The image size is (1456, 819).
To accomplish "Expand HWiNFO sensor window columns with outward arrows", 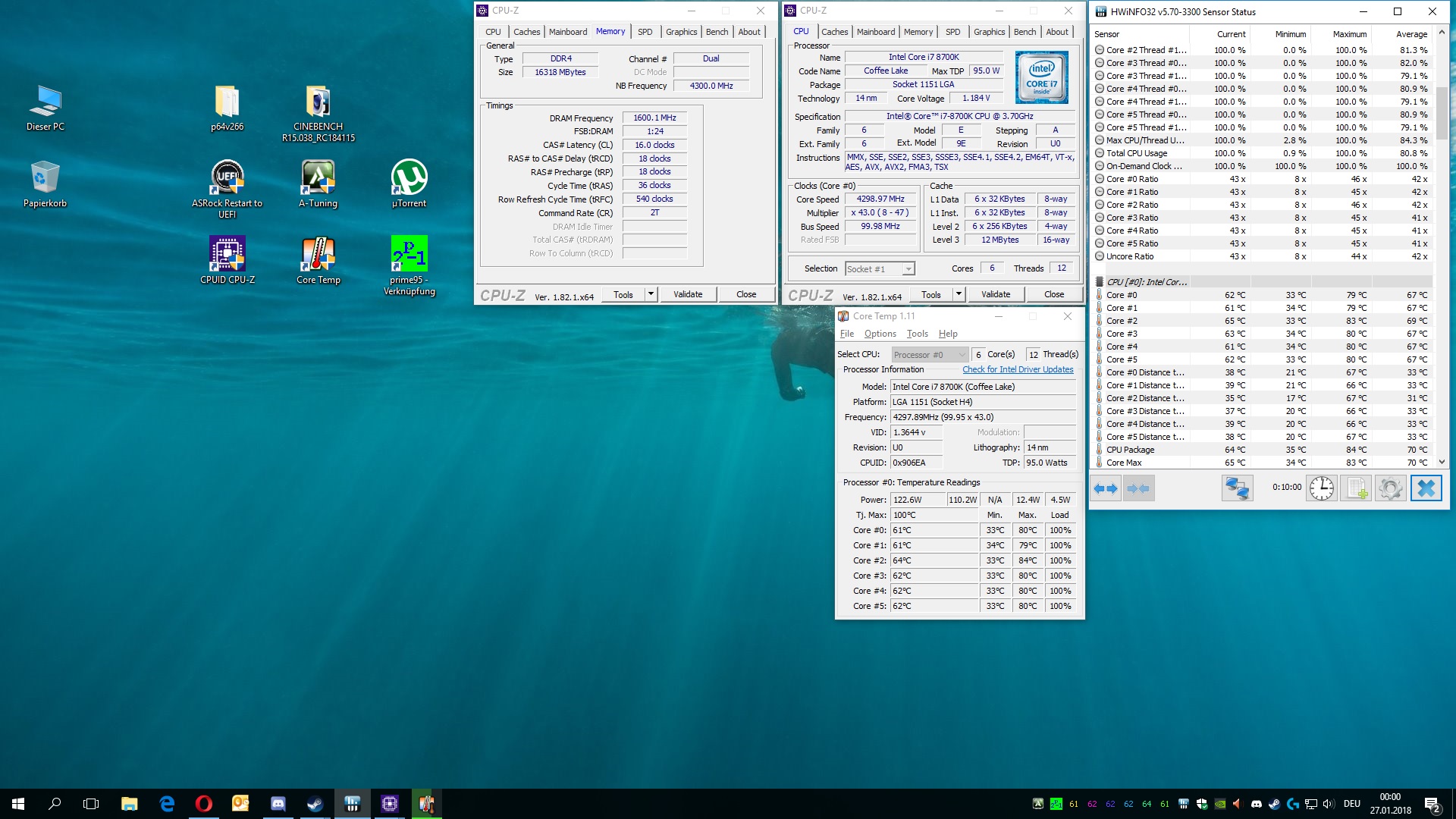I will (1106, 489).
